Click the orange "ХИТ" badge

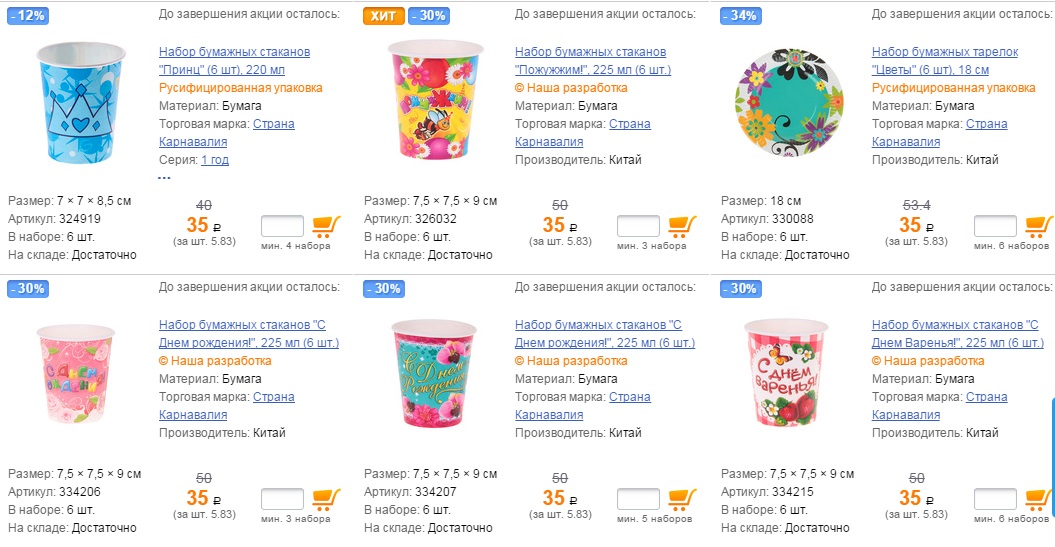click(x=382, y=16)
